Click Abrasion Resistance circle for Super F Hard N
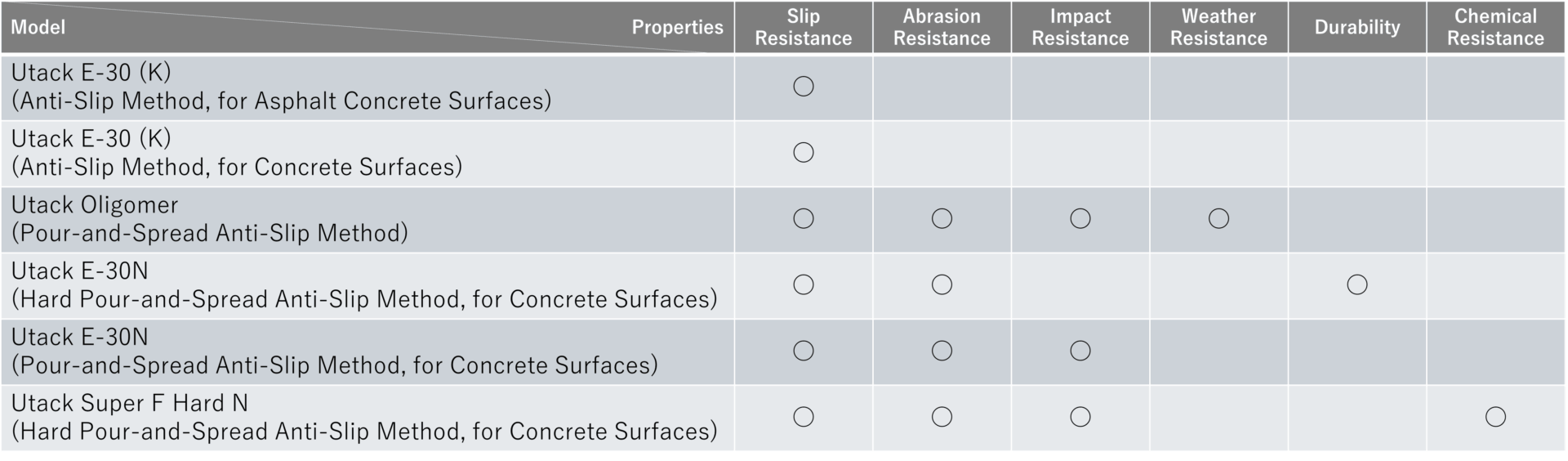1568x461 pixels. pos(942,417)
